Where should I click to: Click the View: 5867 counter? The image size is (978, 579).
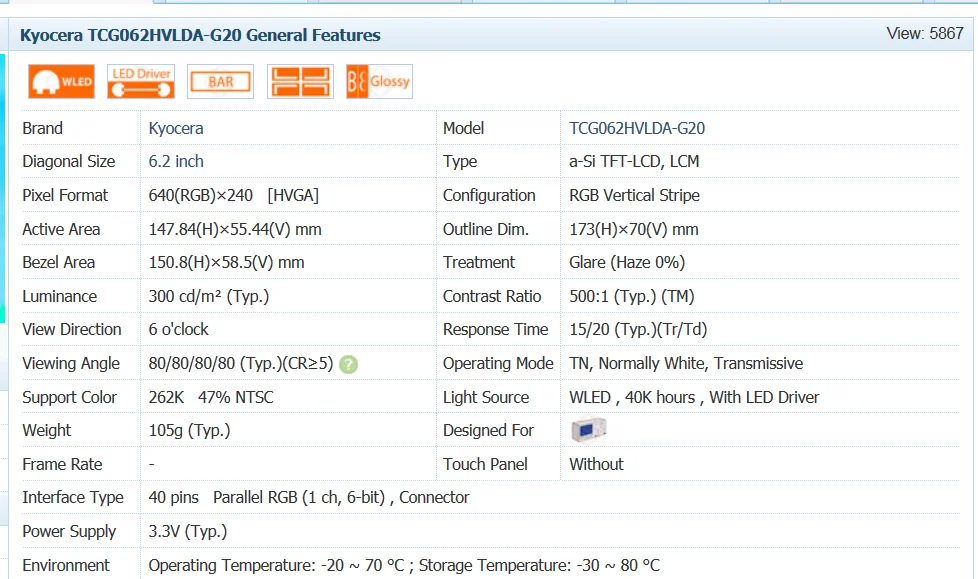coord(925,33)
